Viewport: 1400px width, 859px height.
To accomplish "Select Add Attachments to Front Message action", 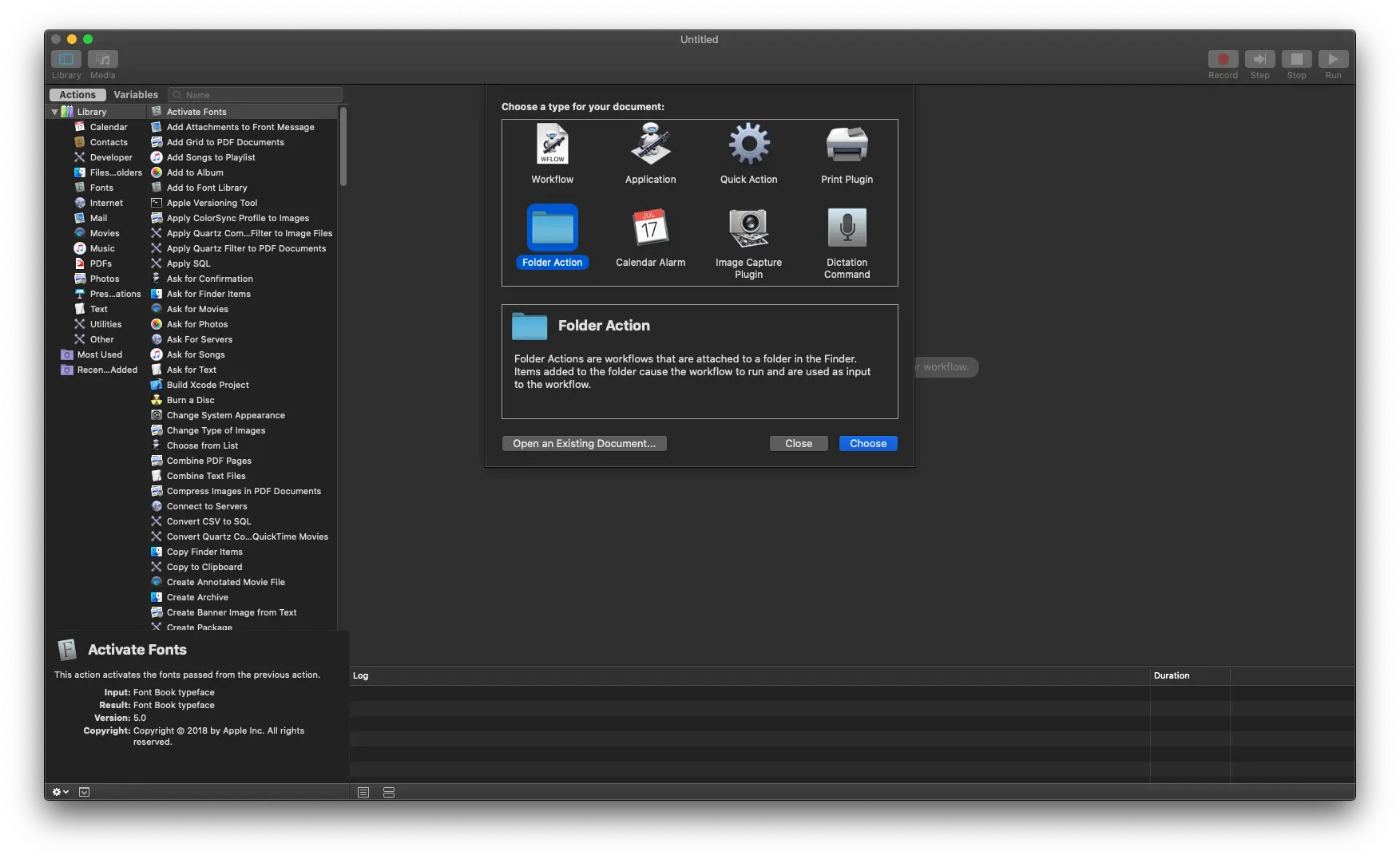I will click(242, 127).
